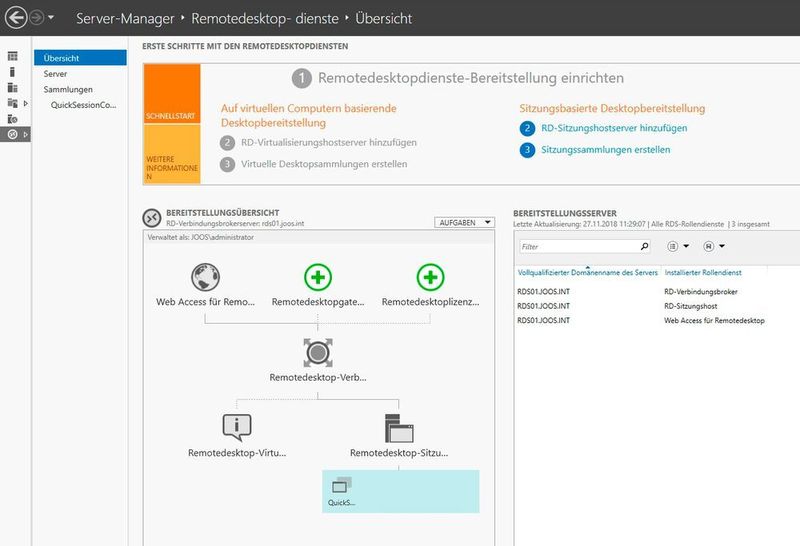This screenshot has width=800, height=546.
Task: Click the Web Access für Remo... label
Action: [205, 302]
